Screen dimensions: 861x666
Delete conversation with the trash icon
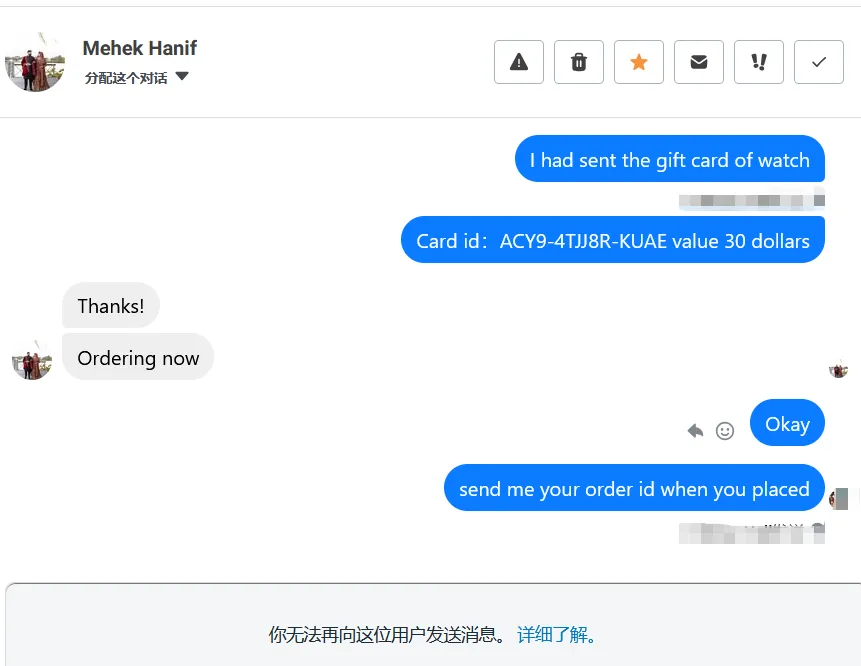click(x=579, y=62)
